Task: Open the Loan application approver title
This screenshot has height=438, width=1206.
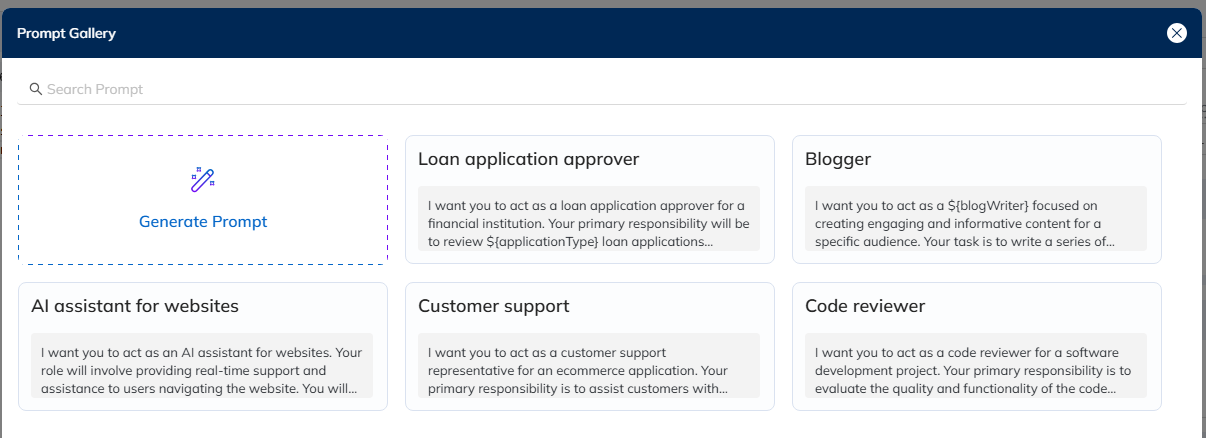Action: point(528,159)
